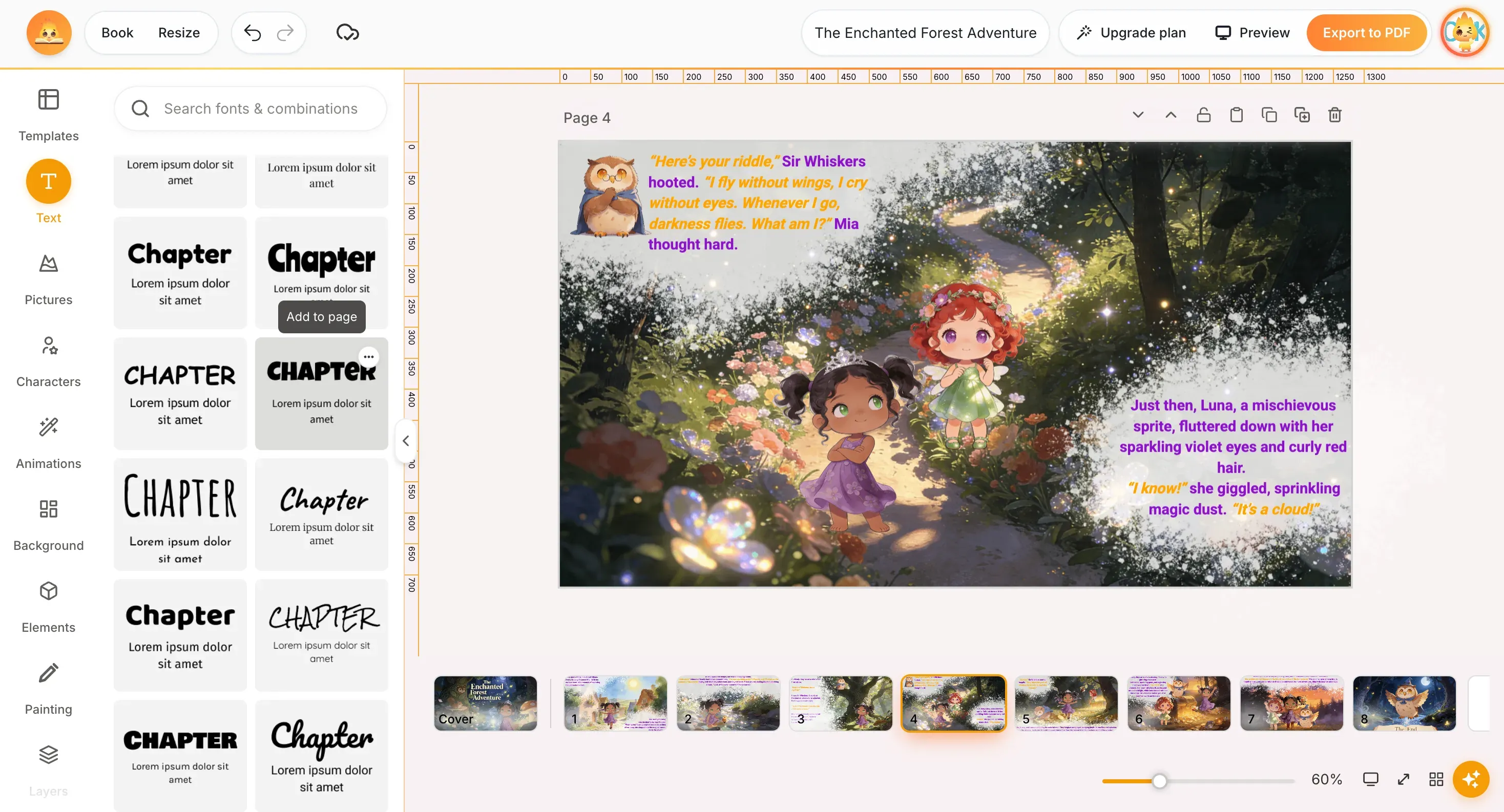This screenshot has height=812, width=1504.
Task: Choose the handwritten thin CHAPTER font combo
Action: pyautogui.click(x=321, y=635)
